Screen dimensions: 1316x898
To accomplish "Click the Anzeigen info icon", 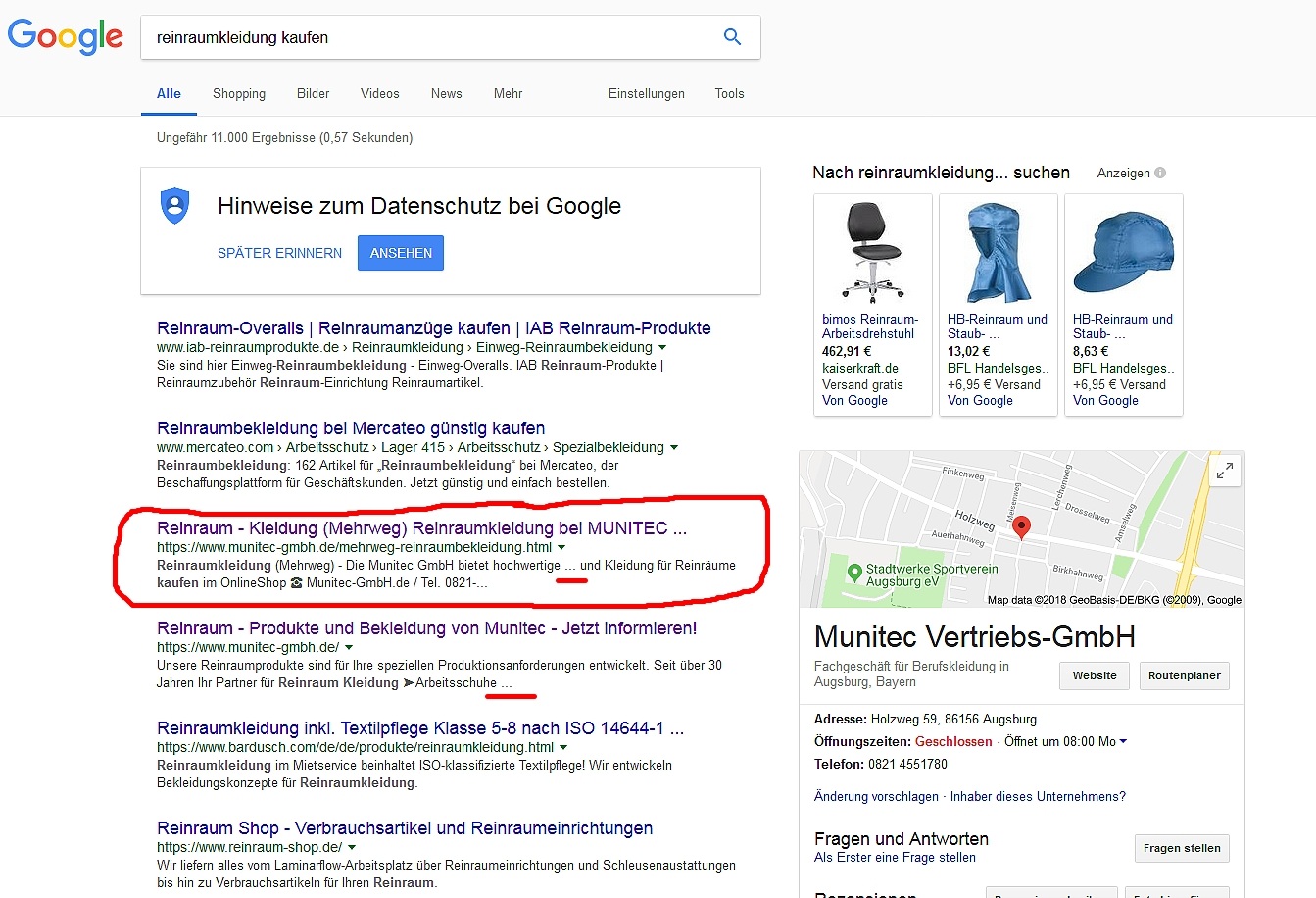I will [1160, 173].
